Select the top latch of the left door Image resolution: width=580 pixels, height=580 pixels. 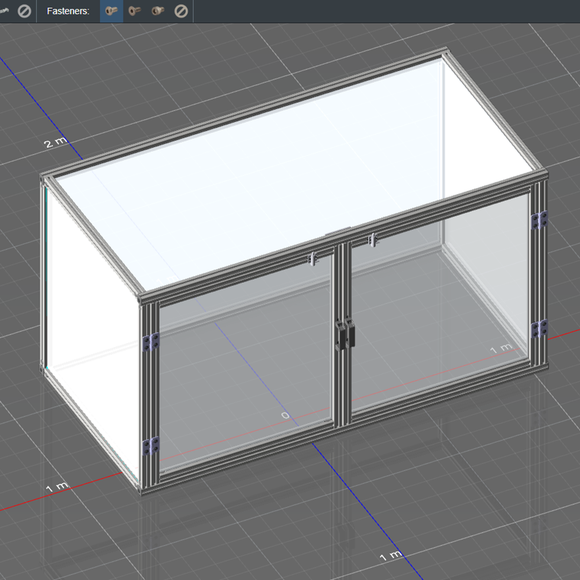pyautogui.click(x=314, y=258)
